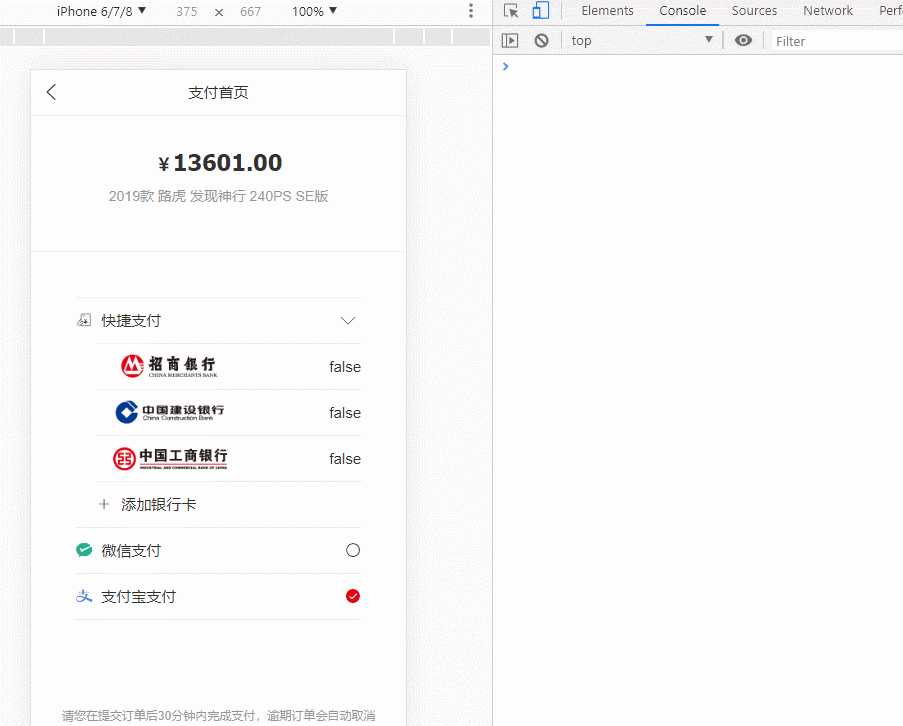The width and height of the screenshot is (903, 726).
Task: Switch to the Network tab
Action: [828, 10]
